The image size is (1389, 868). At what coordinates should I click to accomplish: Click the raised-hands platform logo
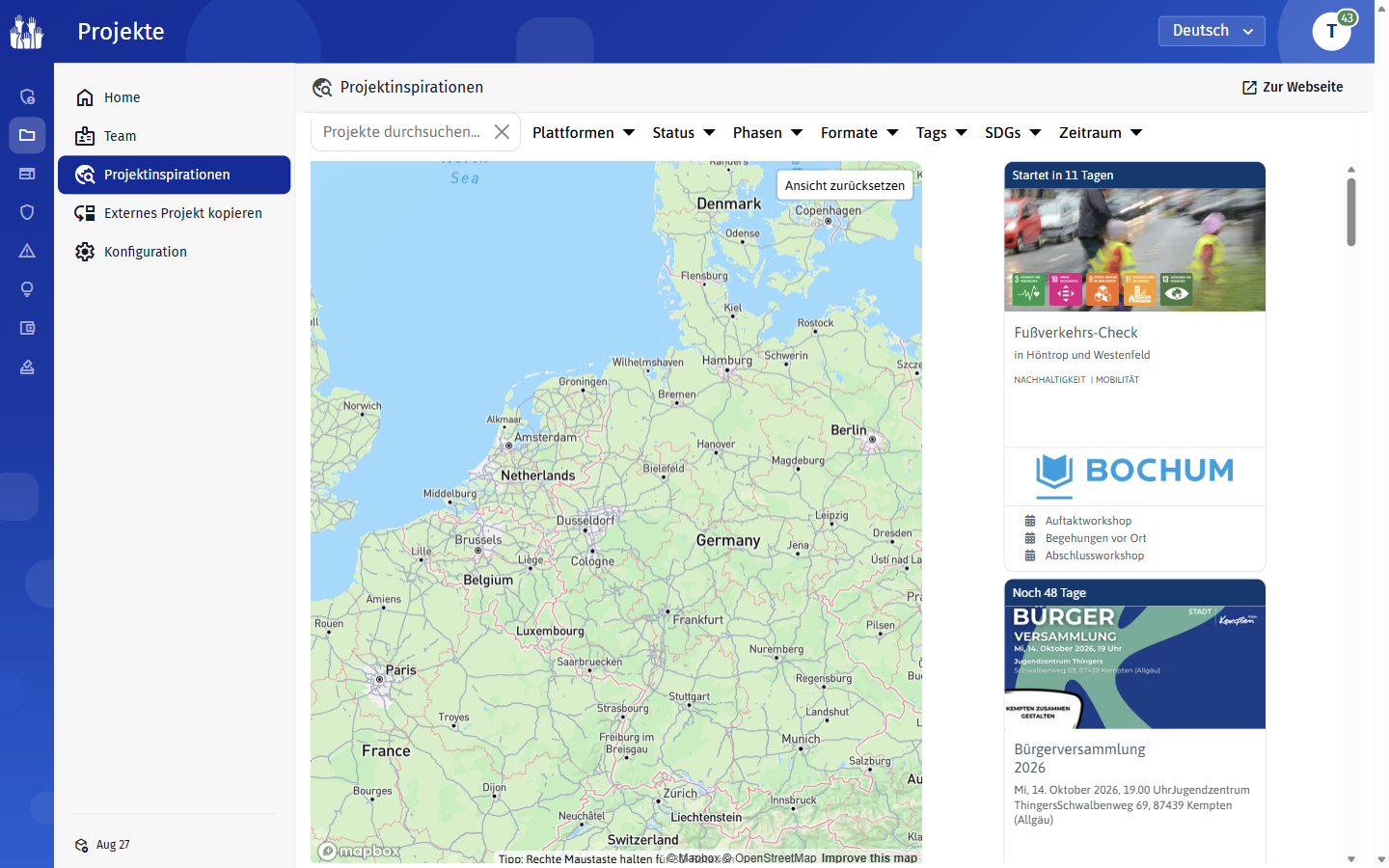pos(27,32)
